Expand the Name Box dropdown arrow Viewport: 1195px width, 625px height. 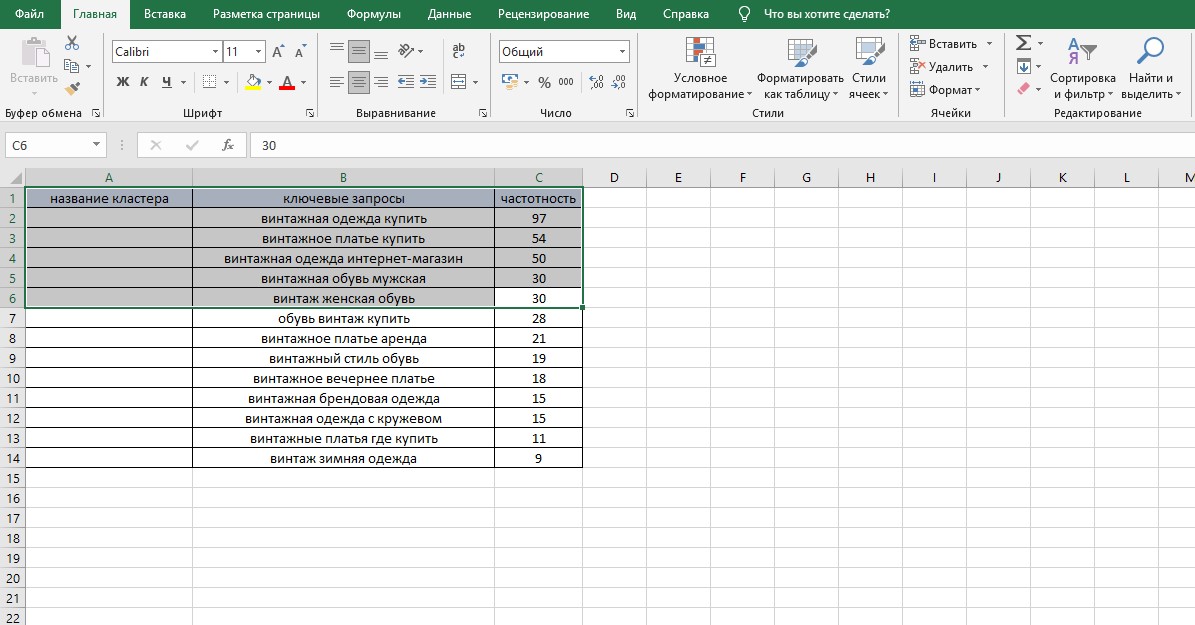point(96,145)
